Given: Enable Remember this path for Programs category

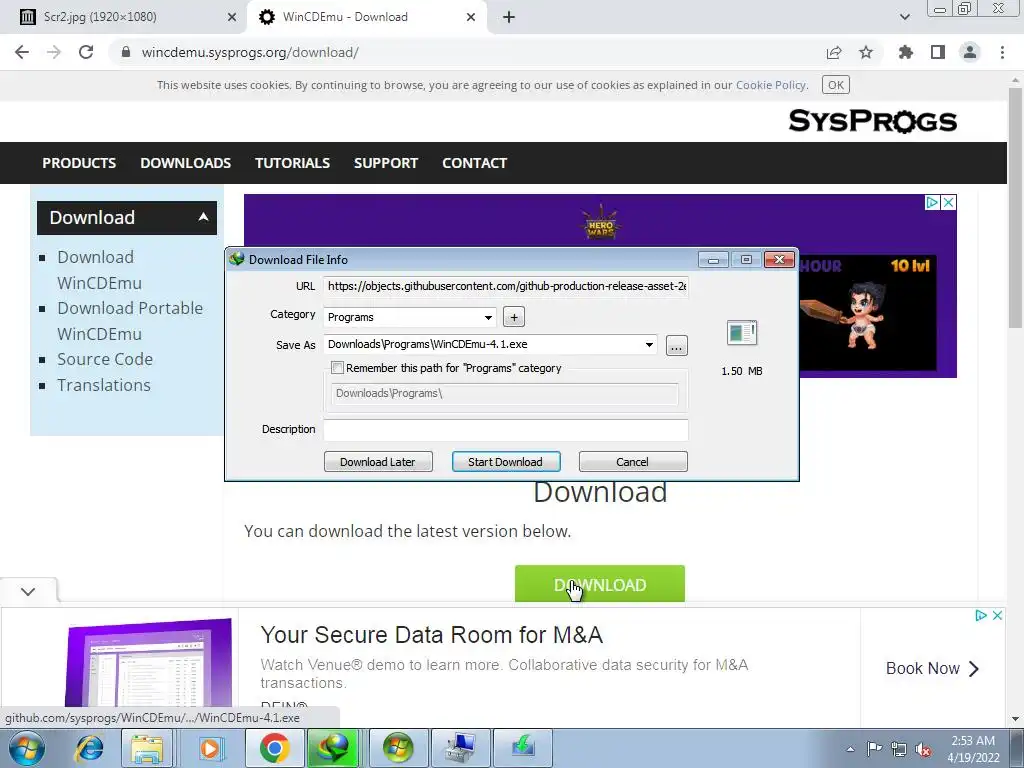Looking at the screenshot, I should click(x=338, y=368).
